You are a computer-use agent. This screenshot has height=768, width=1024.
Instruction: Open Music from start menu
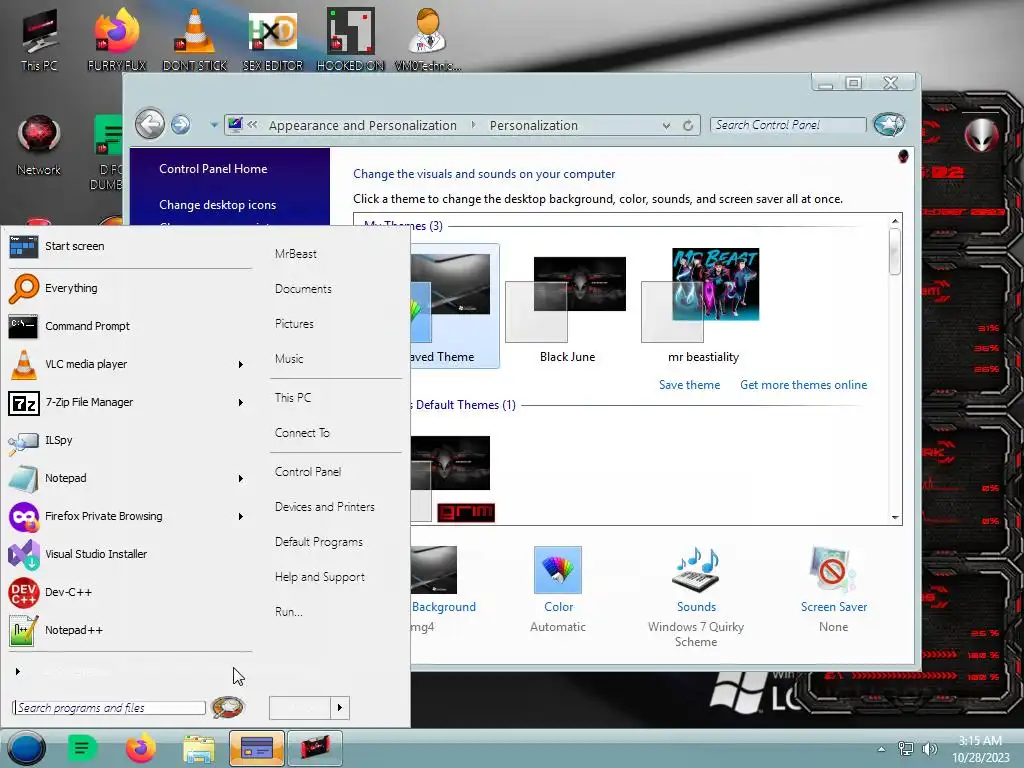tap(289, 359)
